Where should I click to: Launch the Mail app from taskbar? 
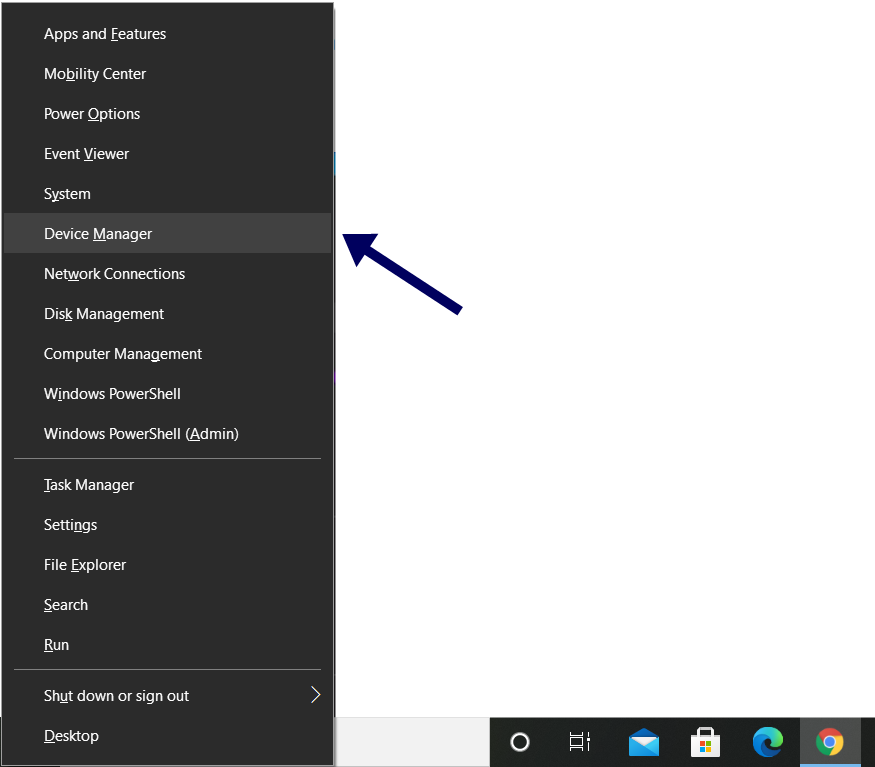(x=644, y=743)
